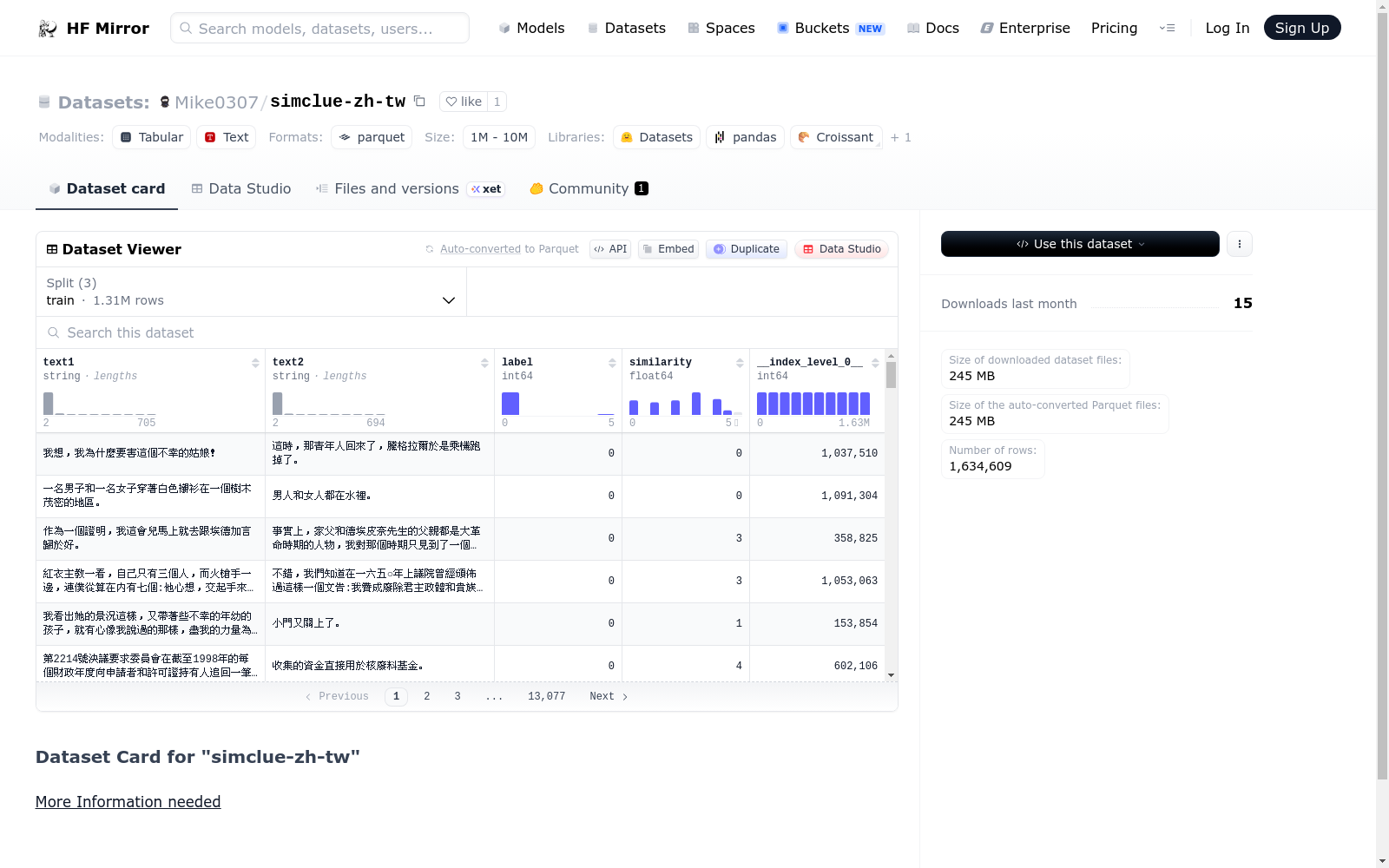
Task: Click the Croissant library tag
Action: (836, 137)
